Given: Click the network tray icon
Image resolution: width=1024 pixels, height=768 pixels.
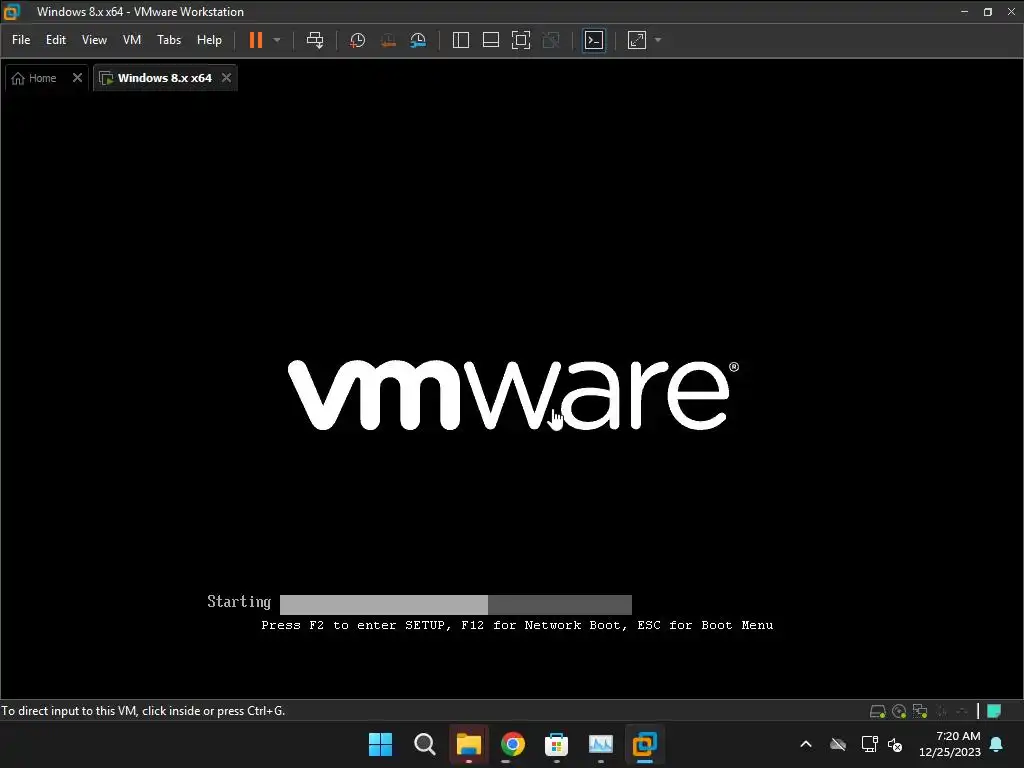Looking at the screenshot, I should tap(869, 744).
